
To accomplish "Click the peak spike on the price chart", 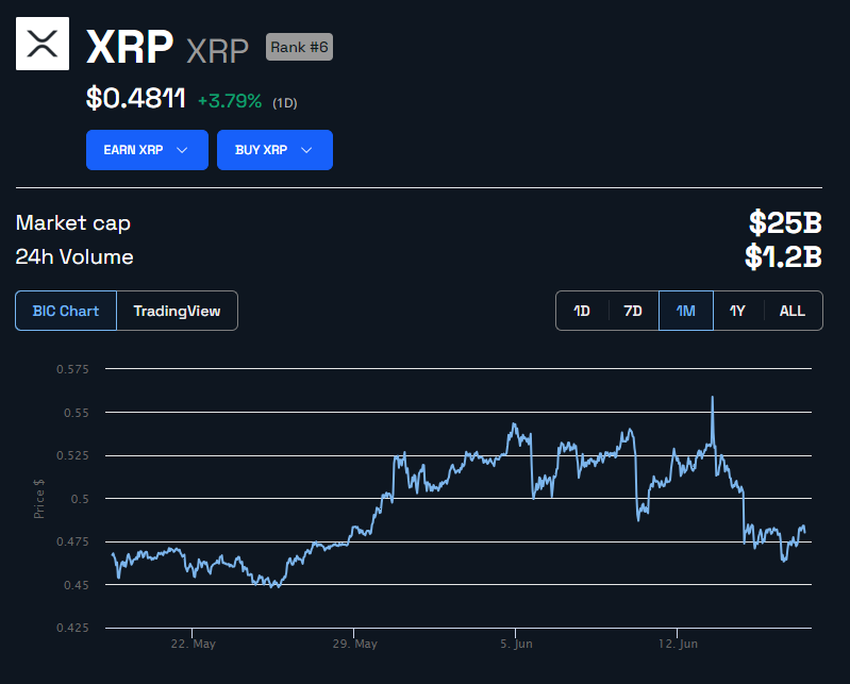I will pos(712,398).
